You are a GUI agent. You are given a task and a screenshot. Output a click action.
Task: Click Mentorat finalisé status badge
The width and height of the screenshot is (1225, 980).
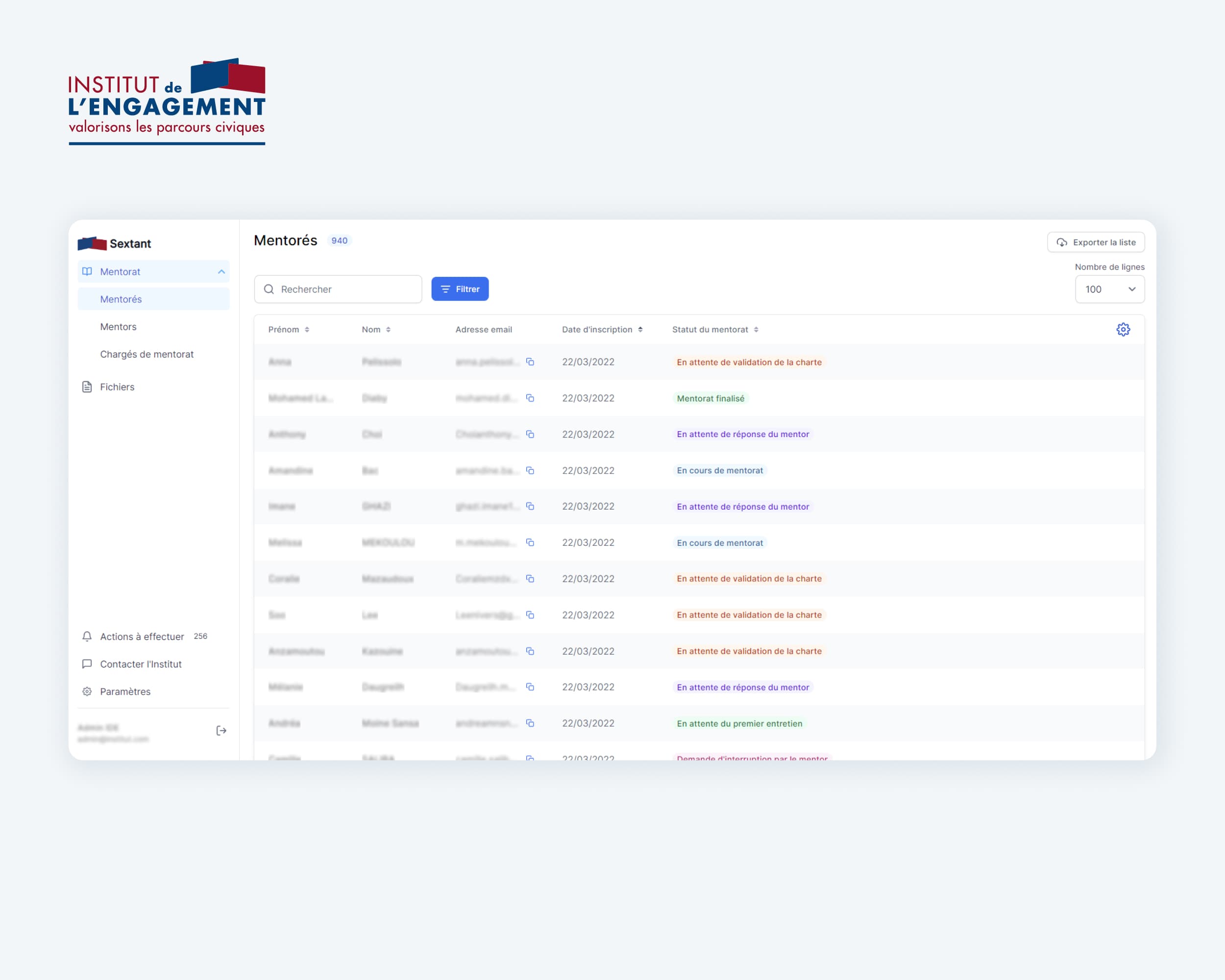[710, 398]
